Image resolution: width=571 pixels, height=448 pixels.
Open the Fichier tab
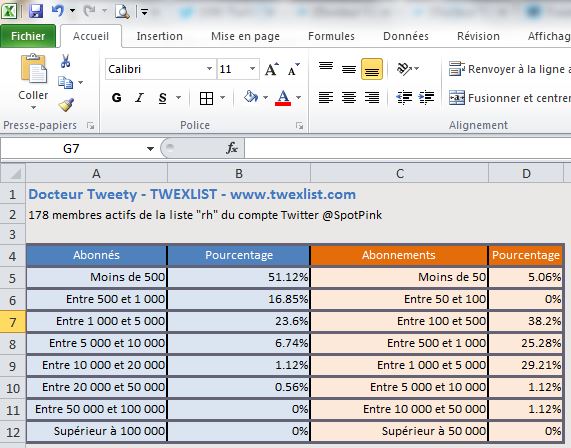pyautogui.click(x=28, y=36)
